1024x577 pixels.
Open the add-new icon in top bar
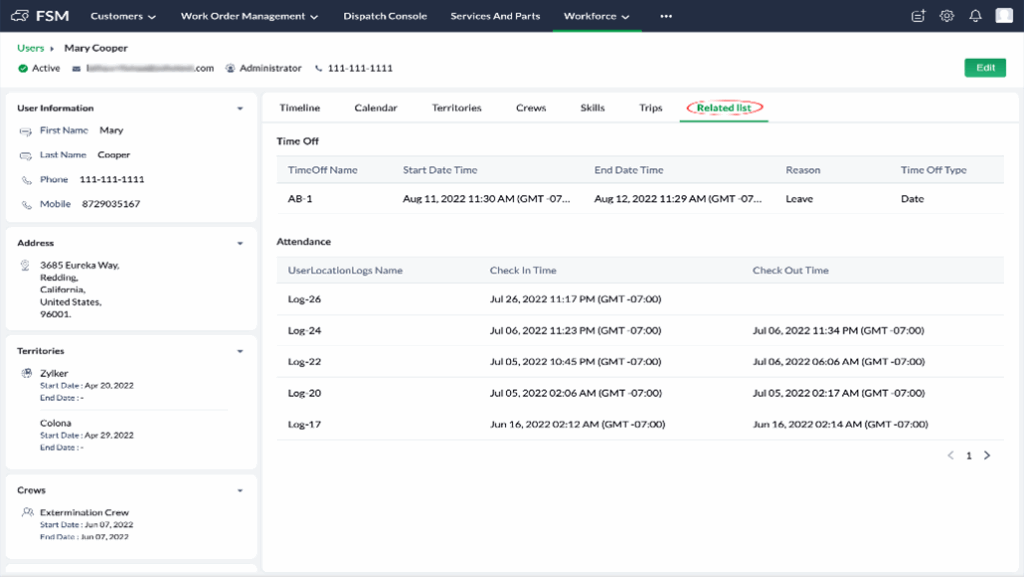918,16
